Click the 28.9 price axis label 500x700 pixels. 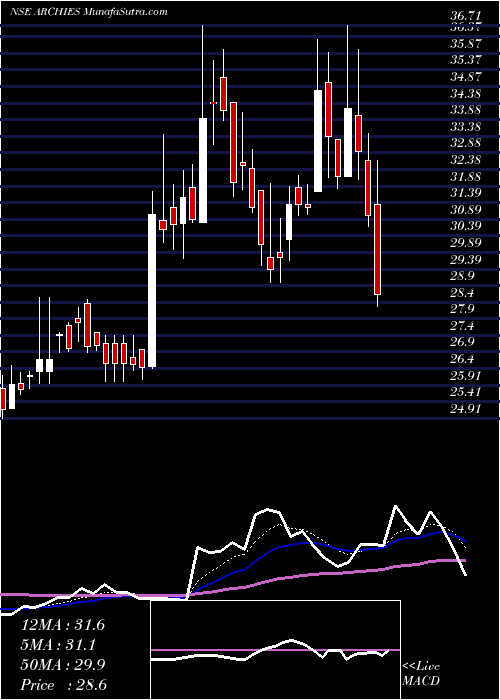tap(463, 276)
